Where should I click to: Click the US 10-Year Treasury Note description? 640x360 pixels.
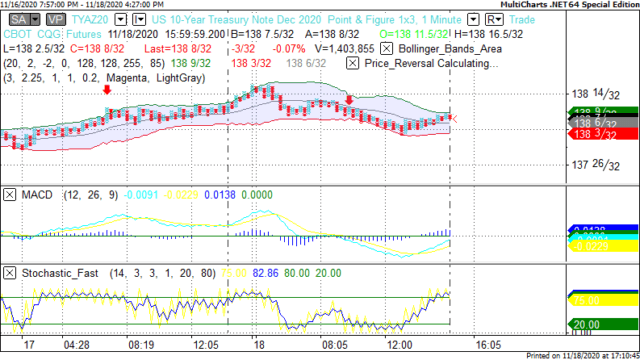(x=236, y=20)
